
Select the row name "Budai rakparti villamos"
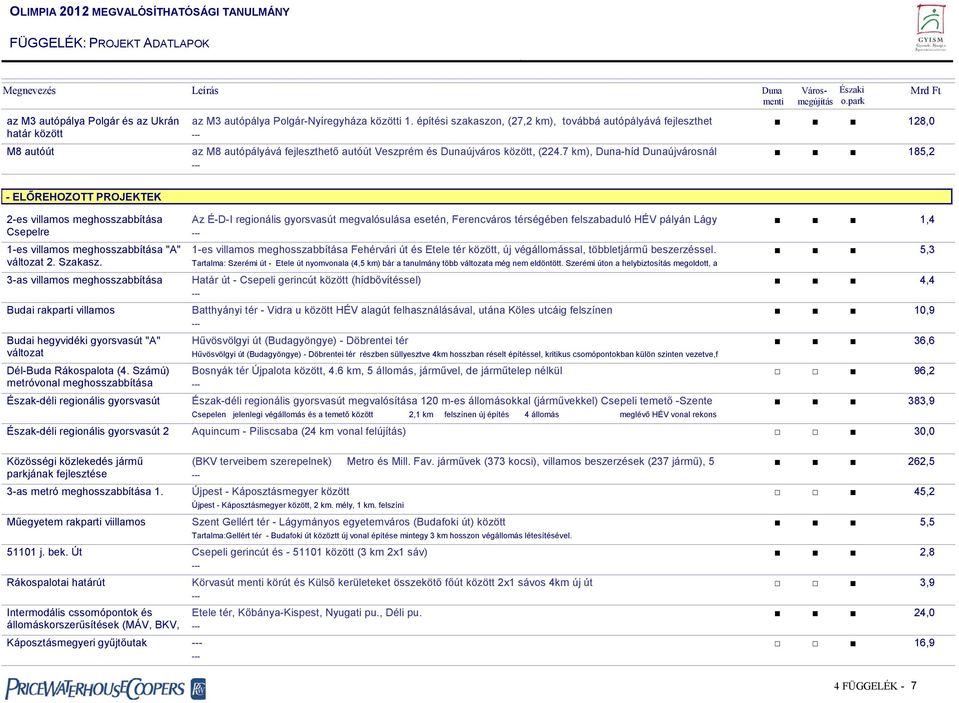(61, 310)
